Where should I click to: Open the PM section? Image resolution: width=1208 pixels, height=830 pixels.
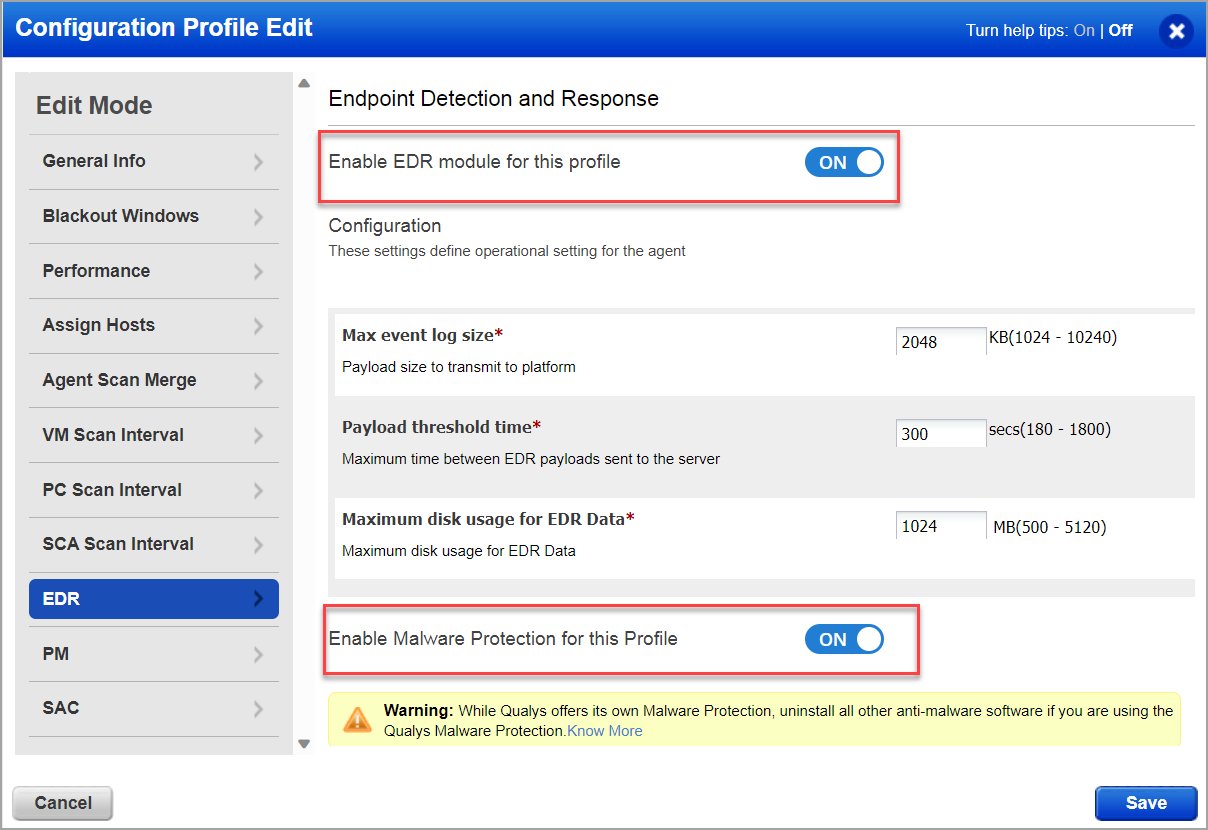(x=154, y=654)
